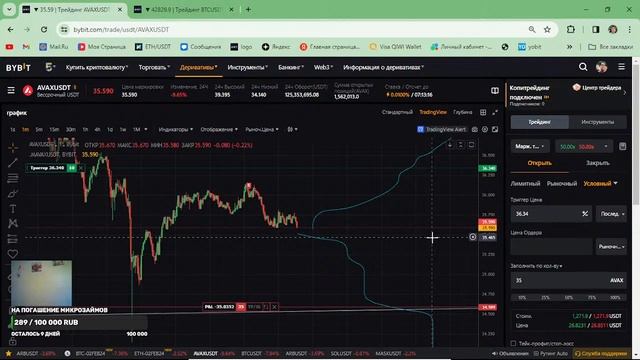Viewport: 640px width, 360px height.
Task: Select the Глубина chart tab
Action: (462, 112)
